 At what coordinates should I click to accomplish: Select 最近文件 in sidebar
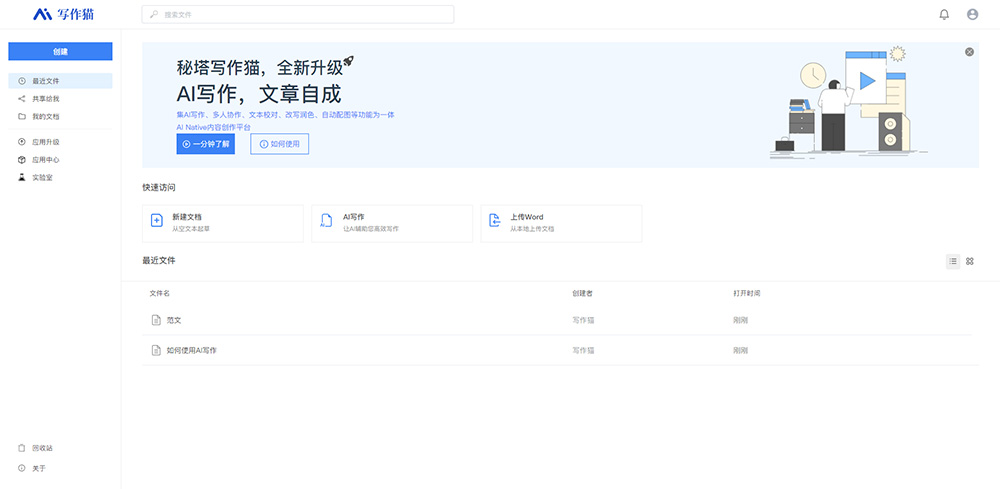[61, 81]
